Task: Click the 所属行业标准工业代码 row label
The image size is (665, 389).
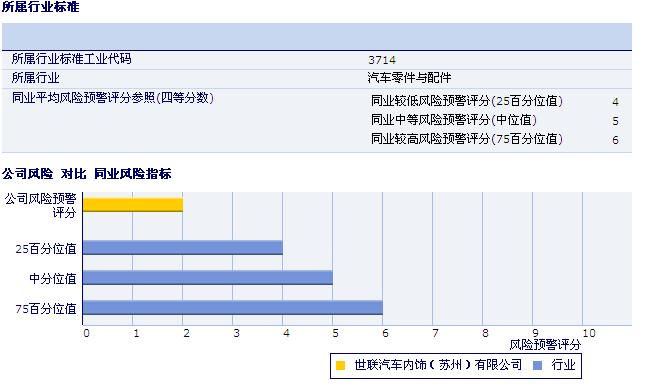Action: (72, 59)
